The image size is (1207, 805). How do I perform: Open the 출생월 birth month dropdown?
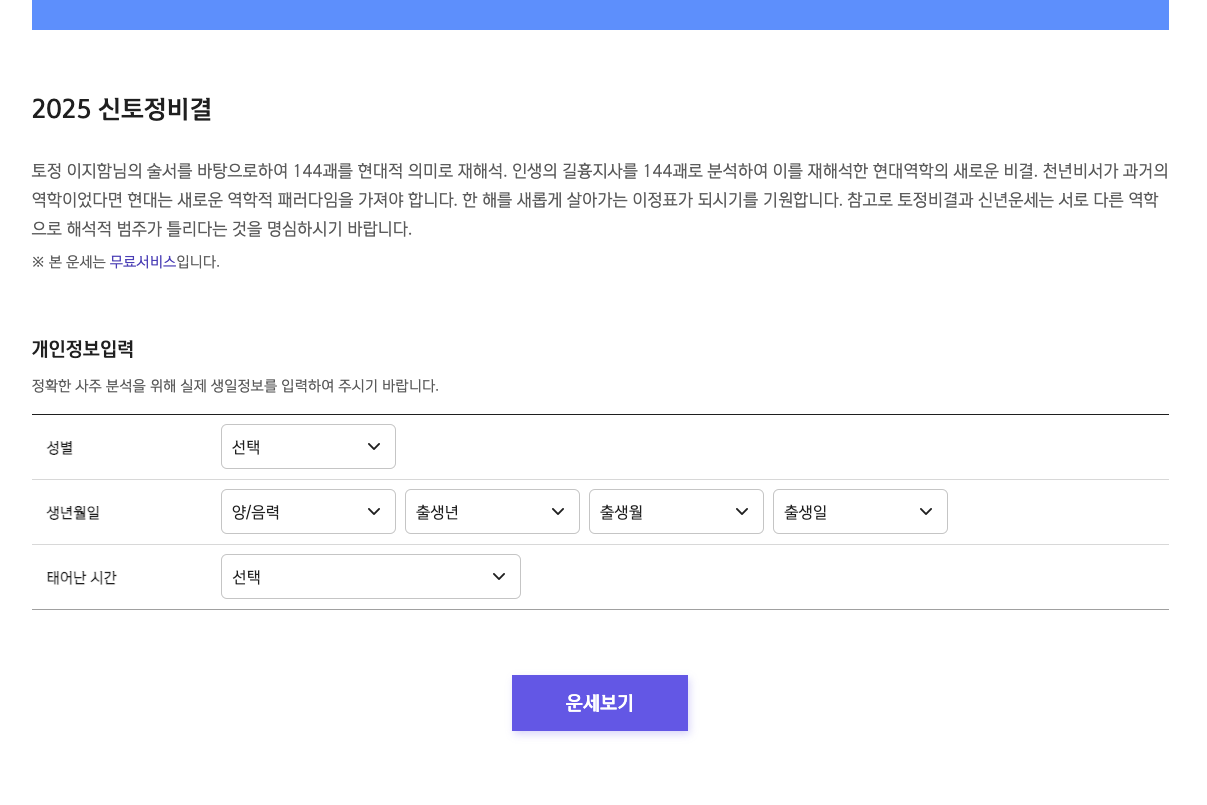click(x=676, y=511)
